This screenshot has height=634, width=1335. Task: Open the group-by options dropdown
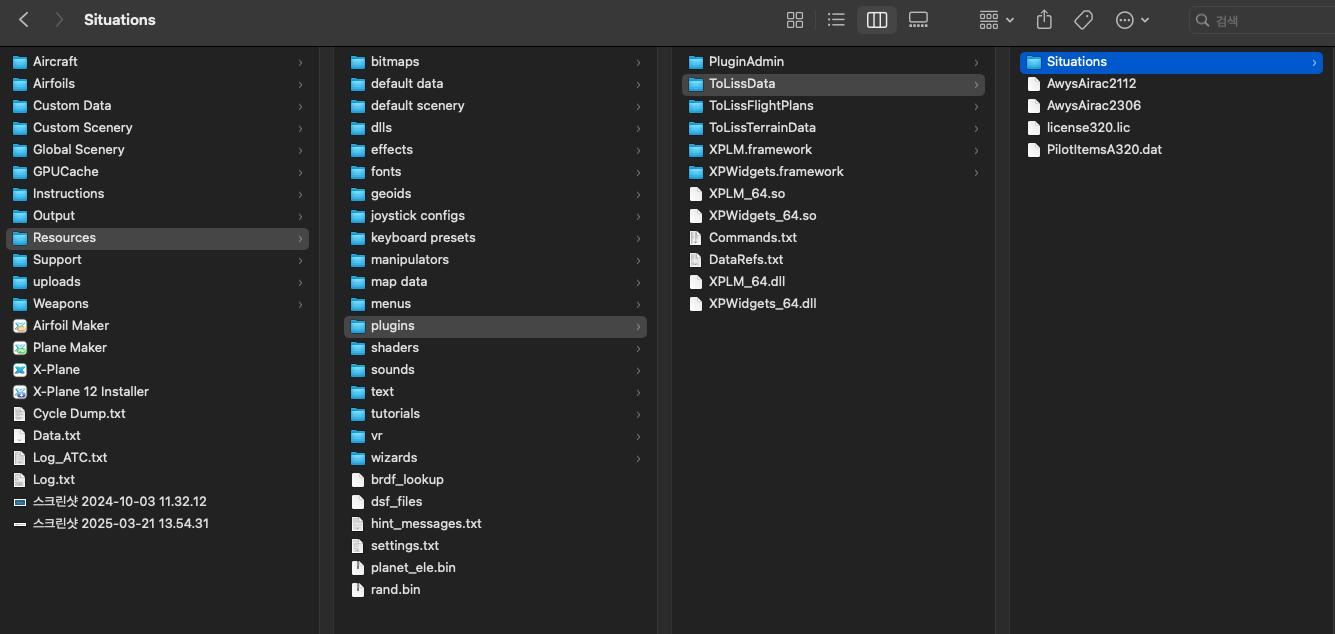point(996,20)
